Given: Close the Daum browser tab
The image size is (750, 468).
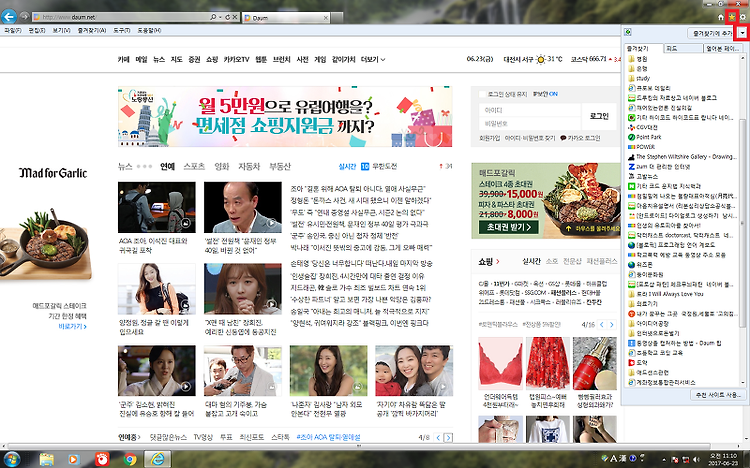Looking at the screenshot, I should click(326, 18).
